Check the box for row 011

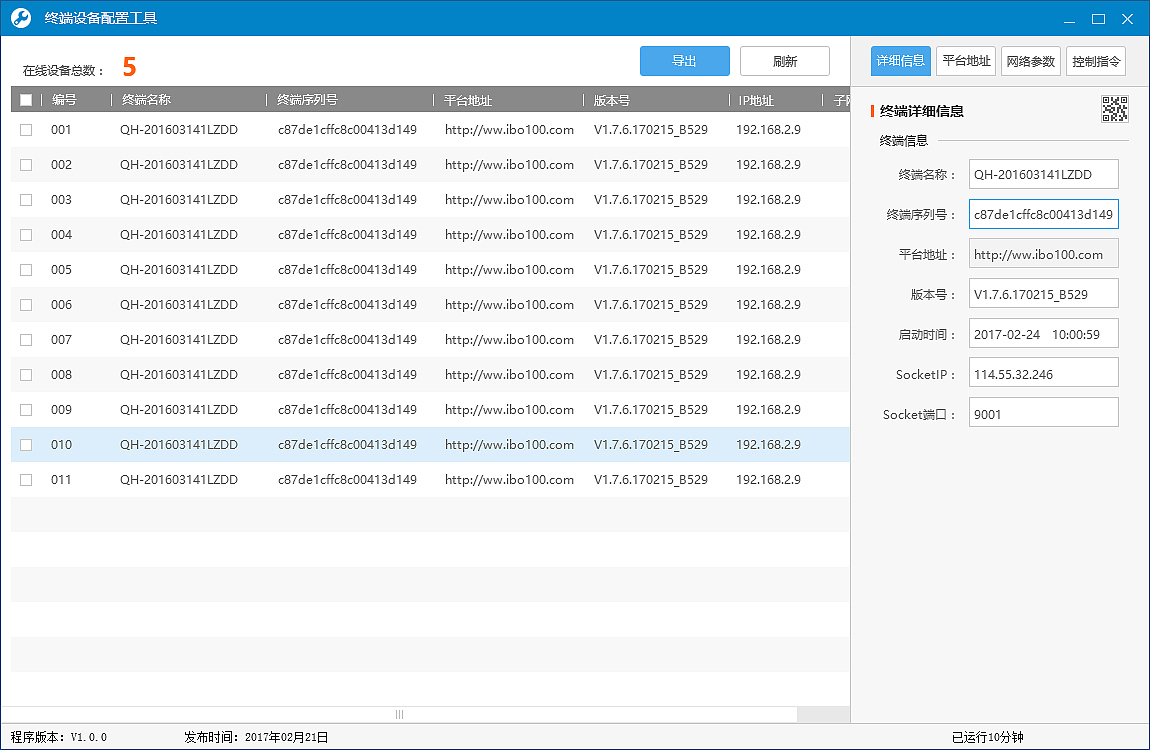pyautogui.click(x=26, y=479)
